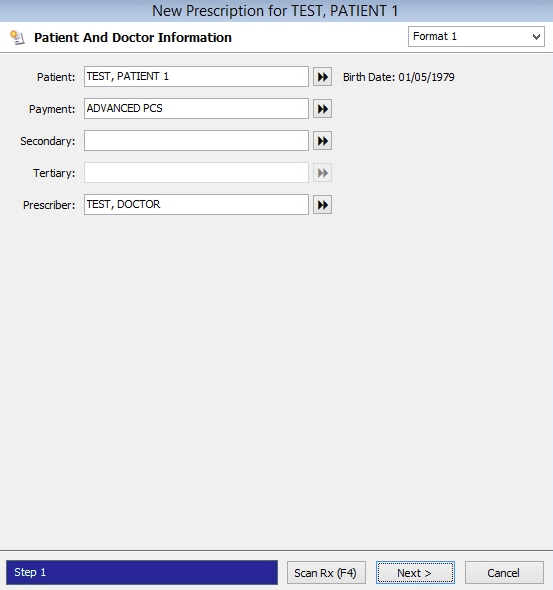553x590 pixels.
Task: Click the Scan Rx (F4) button
Action: point(326,573)
